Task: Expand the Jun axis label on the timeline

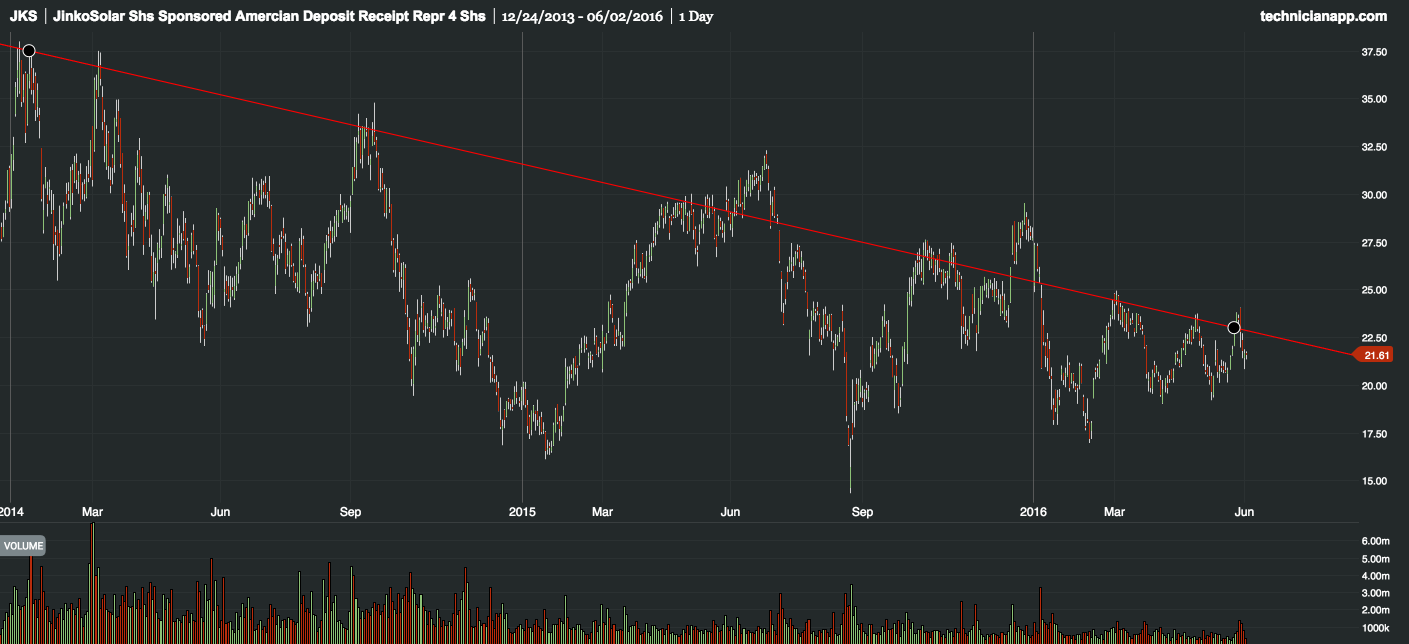Action: click(x=1244, y=511)
